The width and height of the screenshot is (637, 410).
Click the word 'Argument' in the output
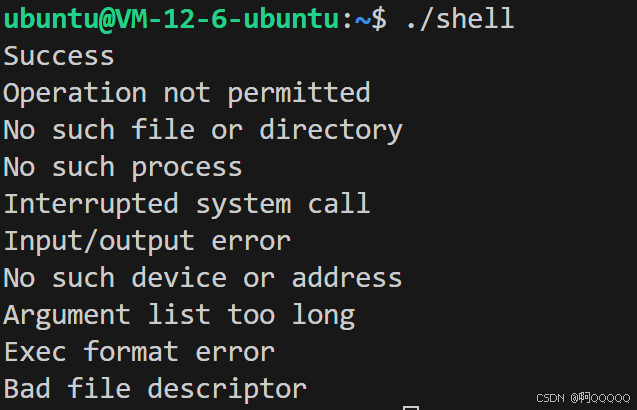pos(67,315)
